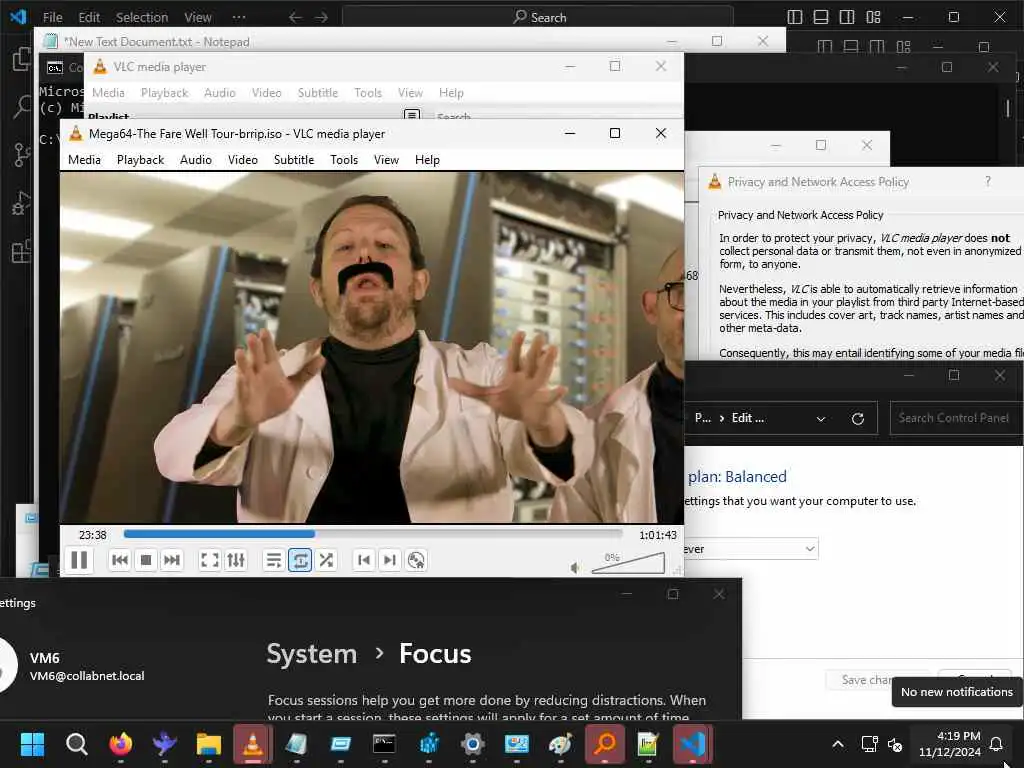The height and width of the screenshot is (768, 1024).
Task: Open VS Code Search in activity bar
Action: [x=22, y=106]
